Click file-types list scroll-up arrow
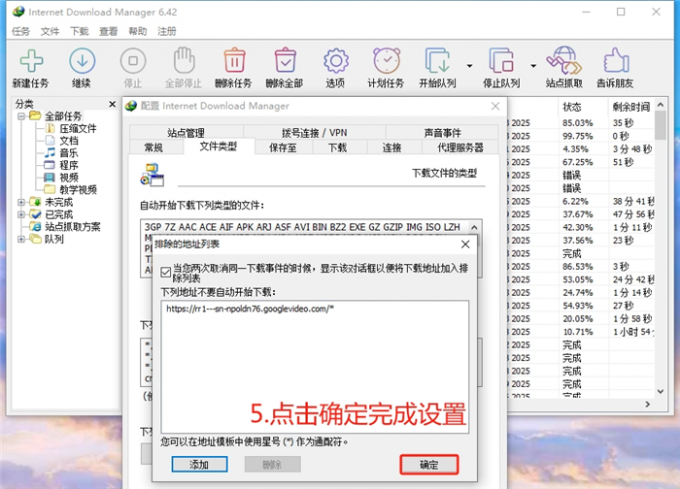 coord(474,227)
